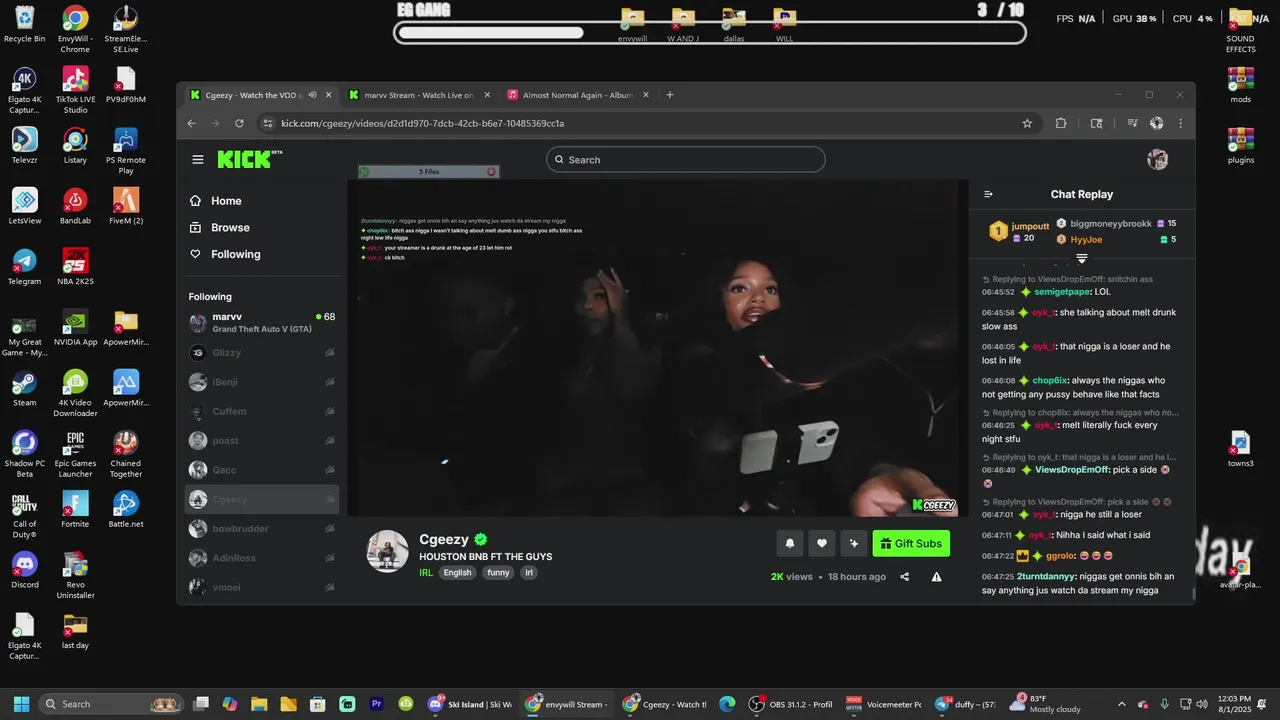Open Epic Games Launcher desktop icon
1280x720 pixels.
pyautogui.click(x=75, y=455)
